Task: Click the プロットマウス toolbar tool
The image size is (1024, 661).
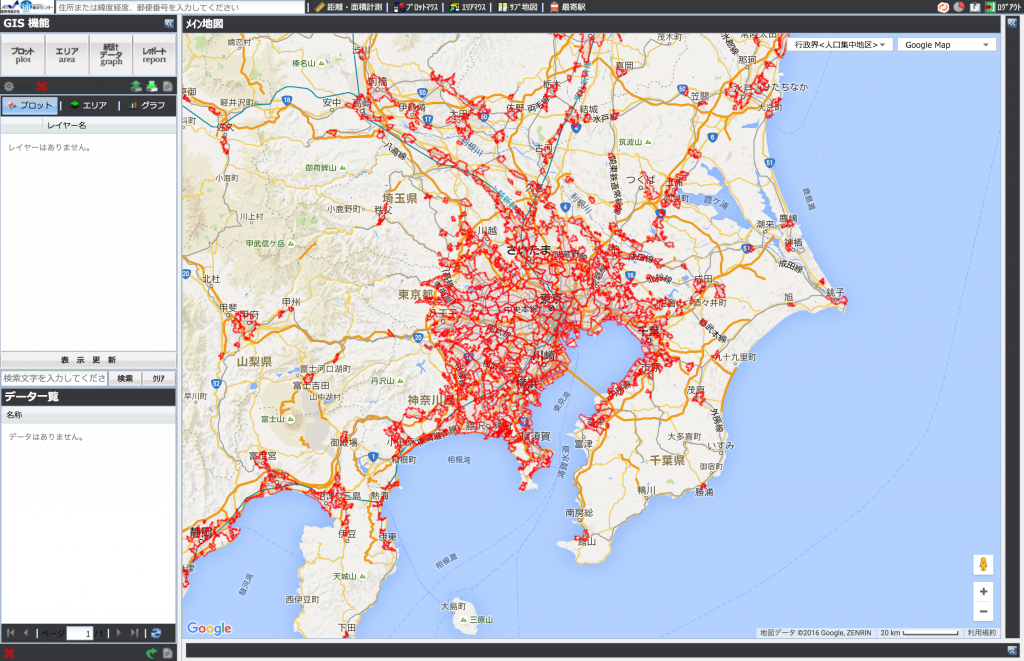Action: tap(415, 7)
